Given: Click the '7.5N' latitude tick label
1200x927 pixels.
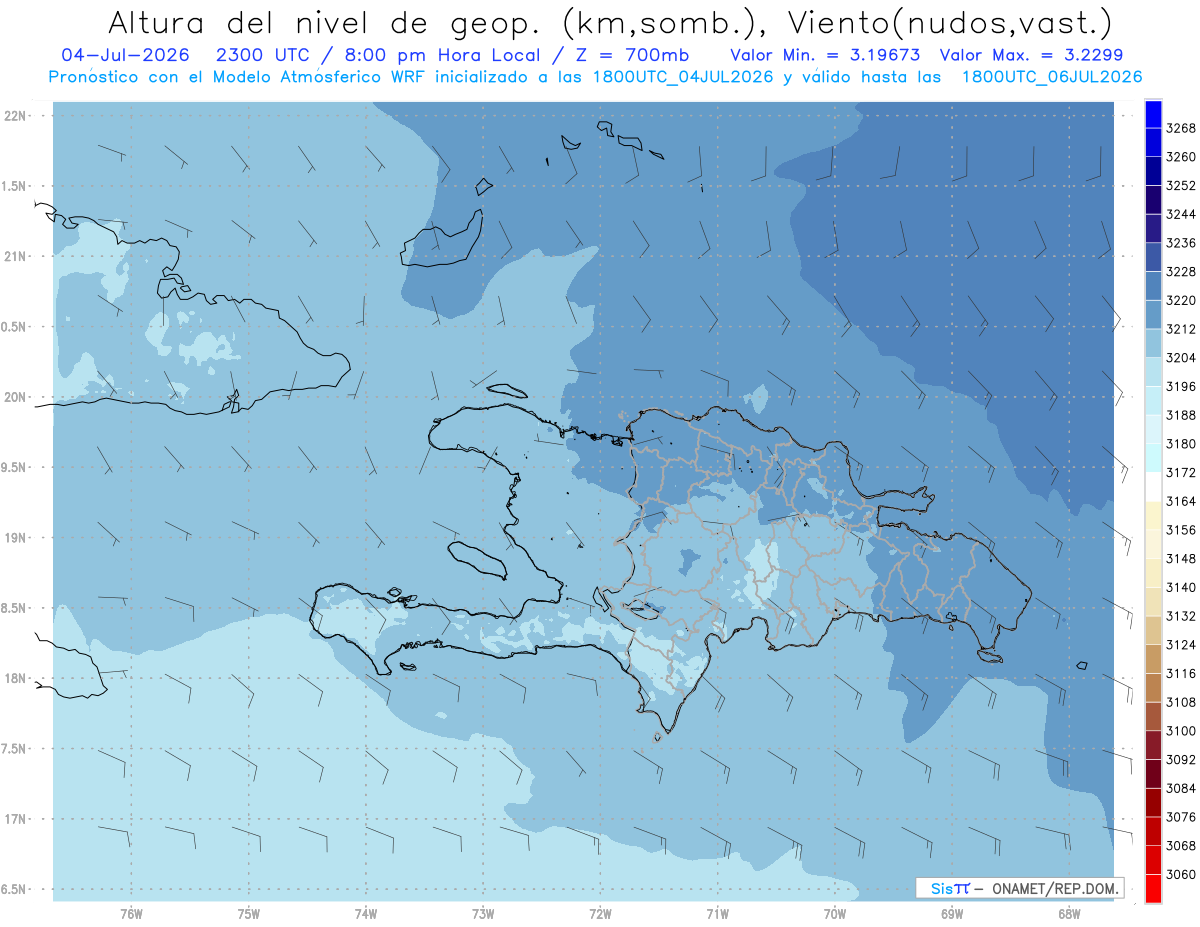Looking at the screenshot, I should tap(15, 749).
